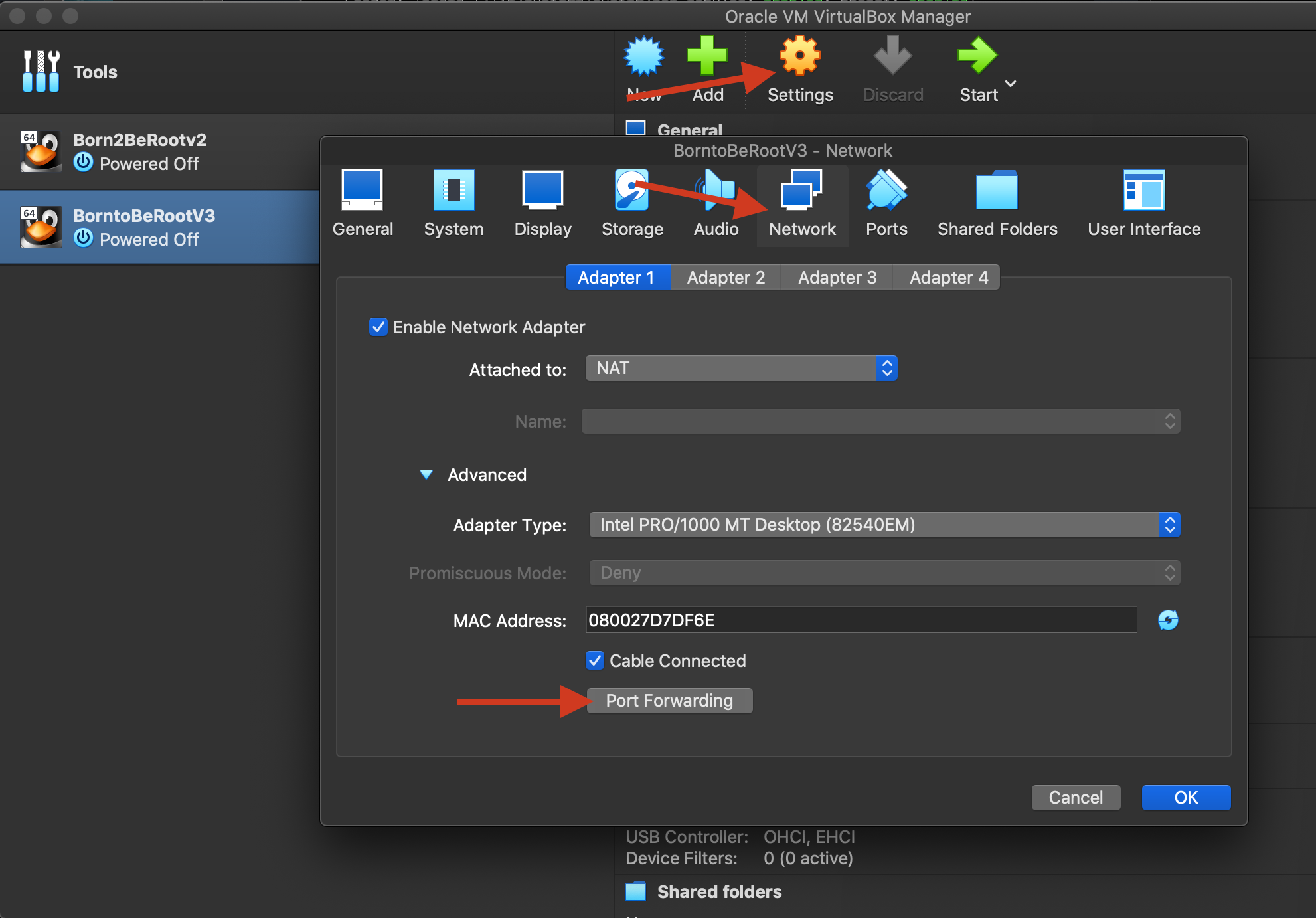Select the BorntoBeRootV3 virtual machine
Image resolution: width=1316 pixels, height=918 pixels.
pos(159,227)
